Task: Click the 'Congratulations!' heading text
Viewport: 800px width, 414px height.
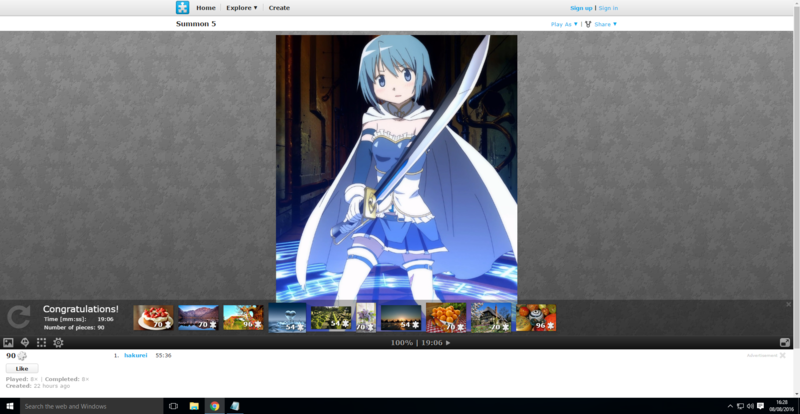Action: [x=81, y=309]
